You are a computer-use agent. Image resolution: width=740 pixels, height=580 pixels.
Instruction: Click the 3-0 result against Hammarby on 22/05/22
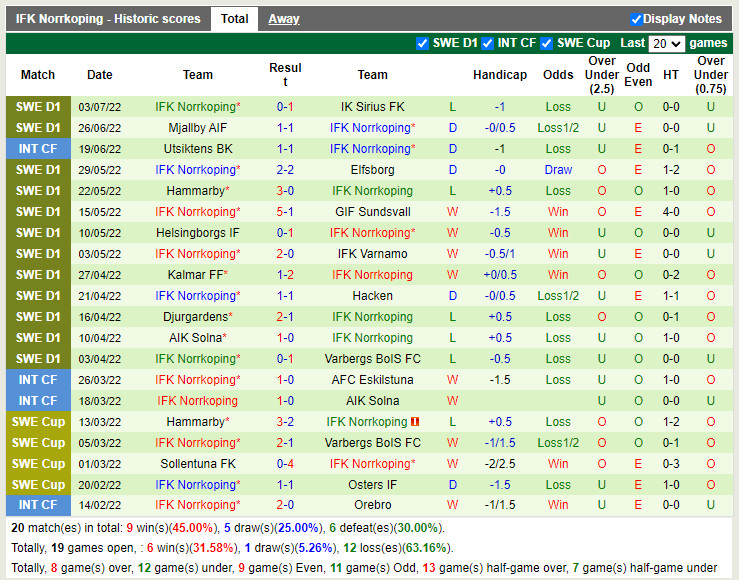coord(285,191)
